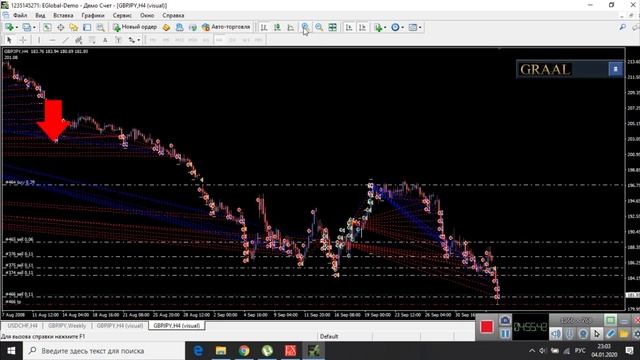Screen dimensions: 640x360
Task: Expand the Arrows tool dropdown
Action: tap(138, 40)
